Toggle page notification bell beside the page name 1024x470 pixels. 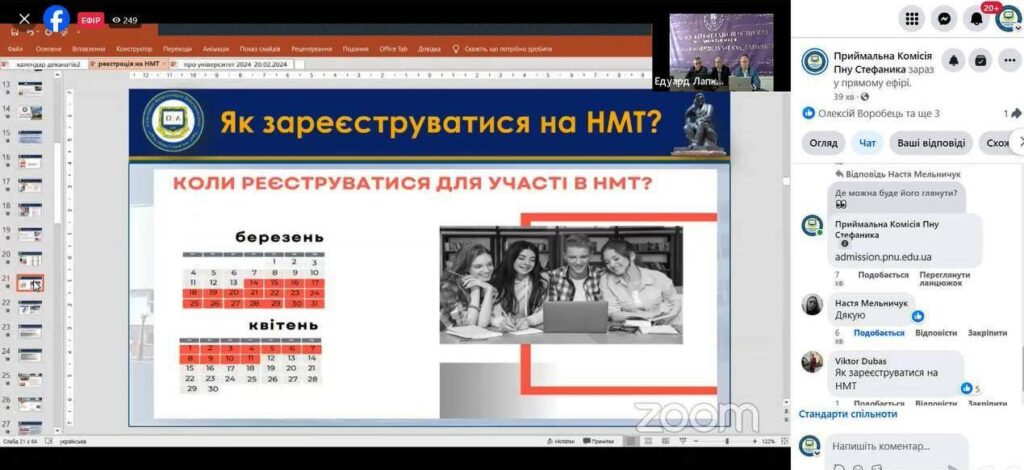(x=953, y=61)
